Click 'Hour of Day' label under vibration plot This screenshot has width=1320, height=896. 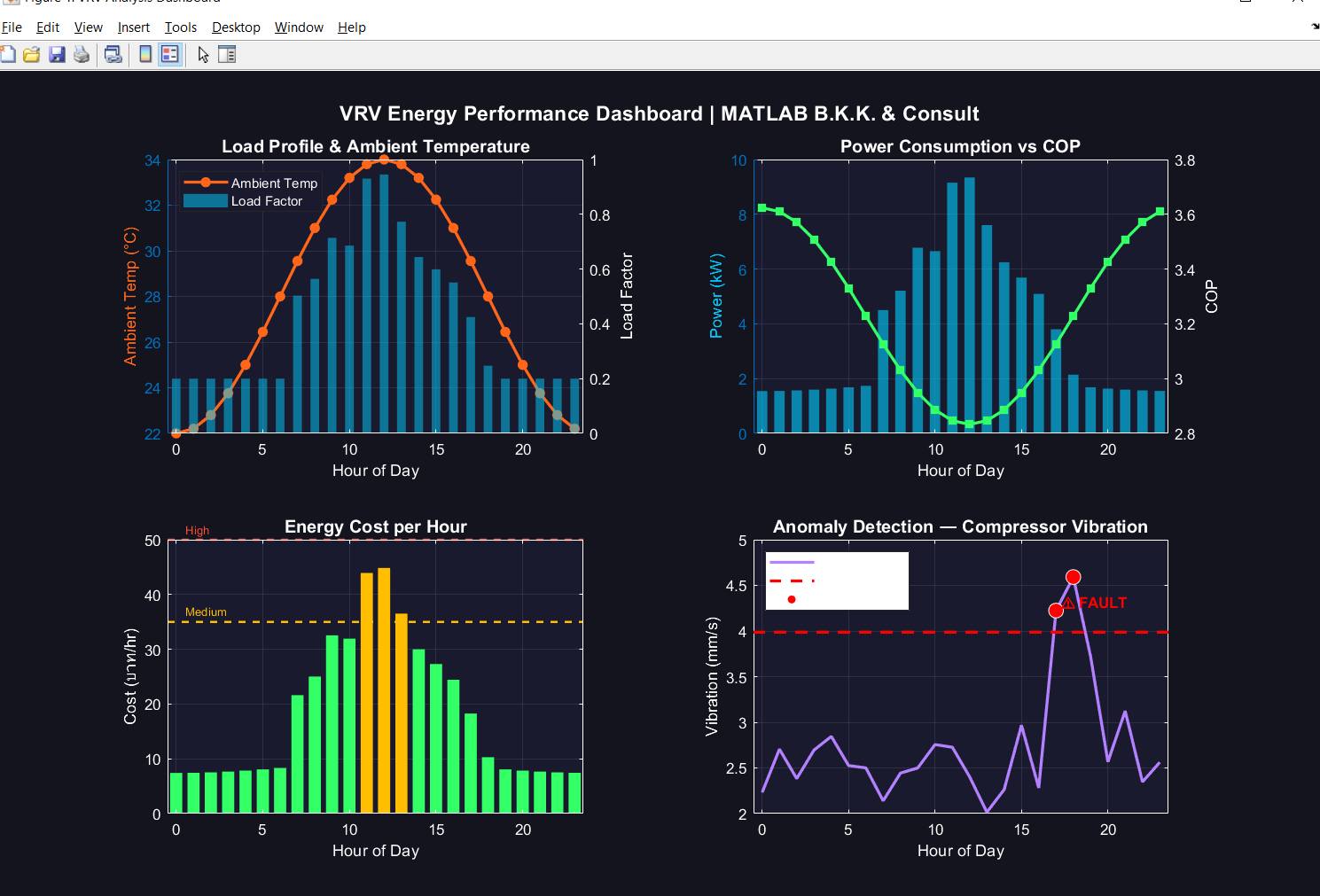pos(960,851)
